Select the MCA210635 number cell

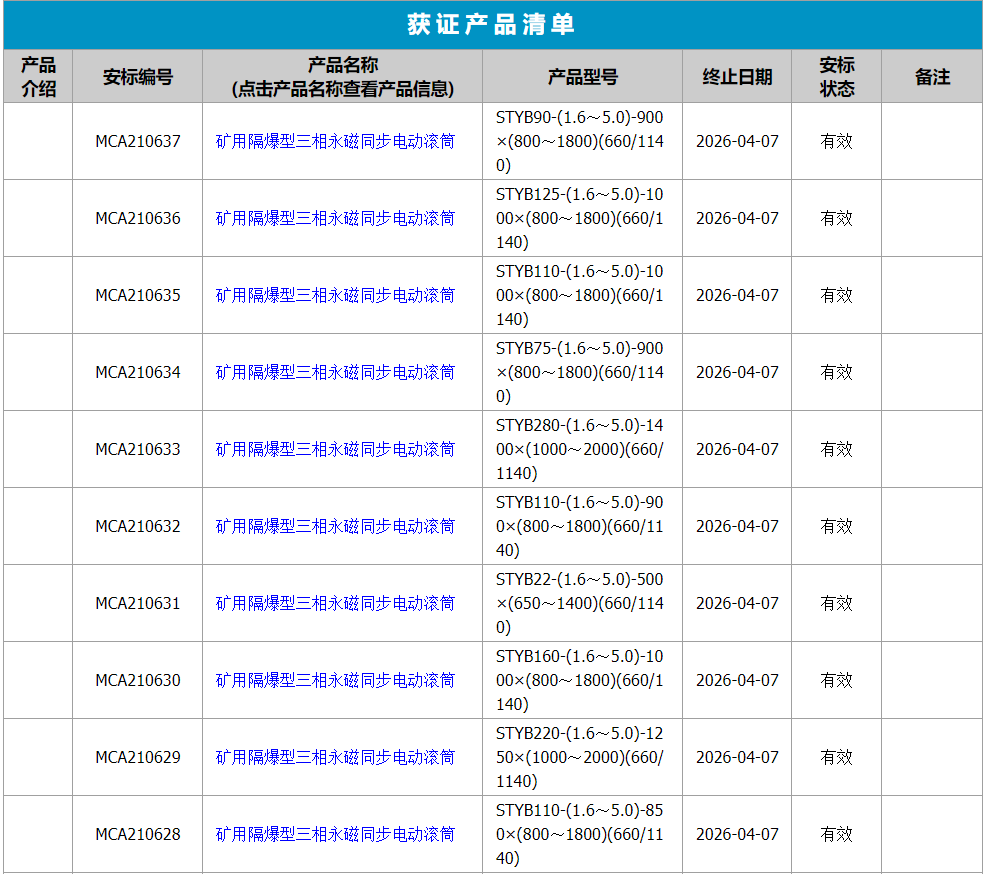pyautogui.click(x=137, y=295)
